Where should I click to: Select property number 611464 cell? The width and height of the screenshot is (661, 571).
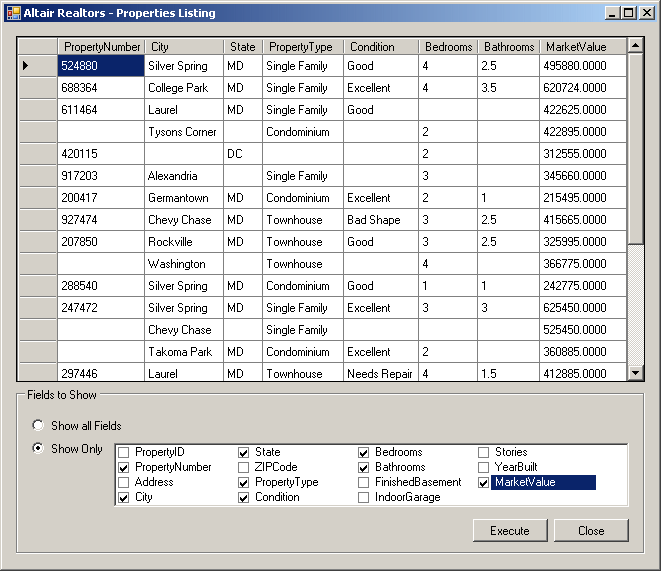[101, 110]
